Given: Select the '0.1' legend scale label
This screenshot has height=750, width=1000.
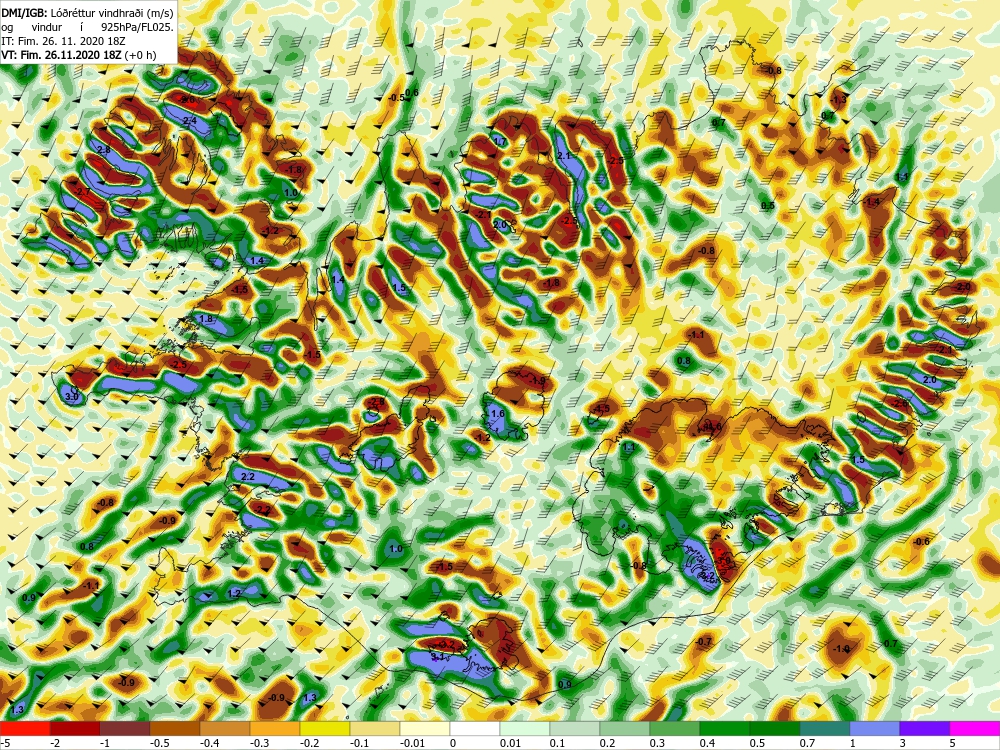Looking at the screenshot, I should coord(558,743).
